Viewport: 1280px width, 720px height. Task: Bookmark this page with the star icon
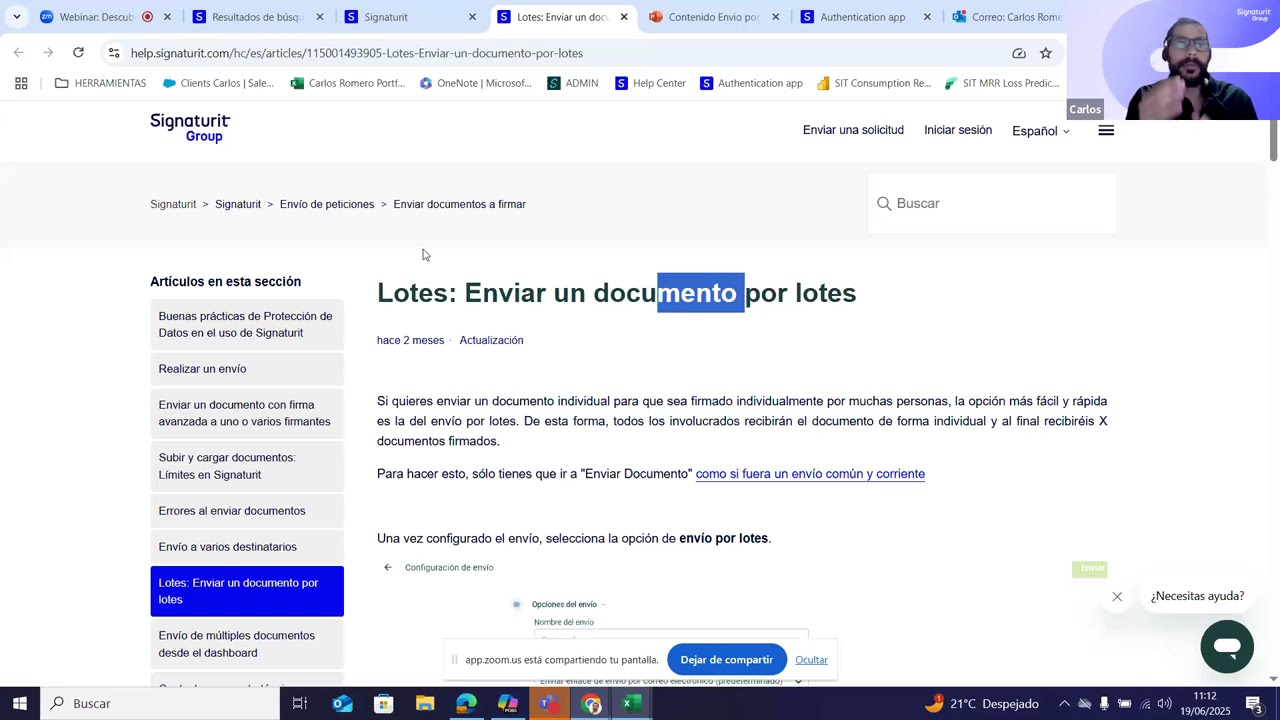click(1045, 53)
